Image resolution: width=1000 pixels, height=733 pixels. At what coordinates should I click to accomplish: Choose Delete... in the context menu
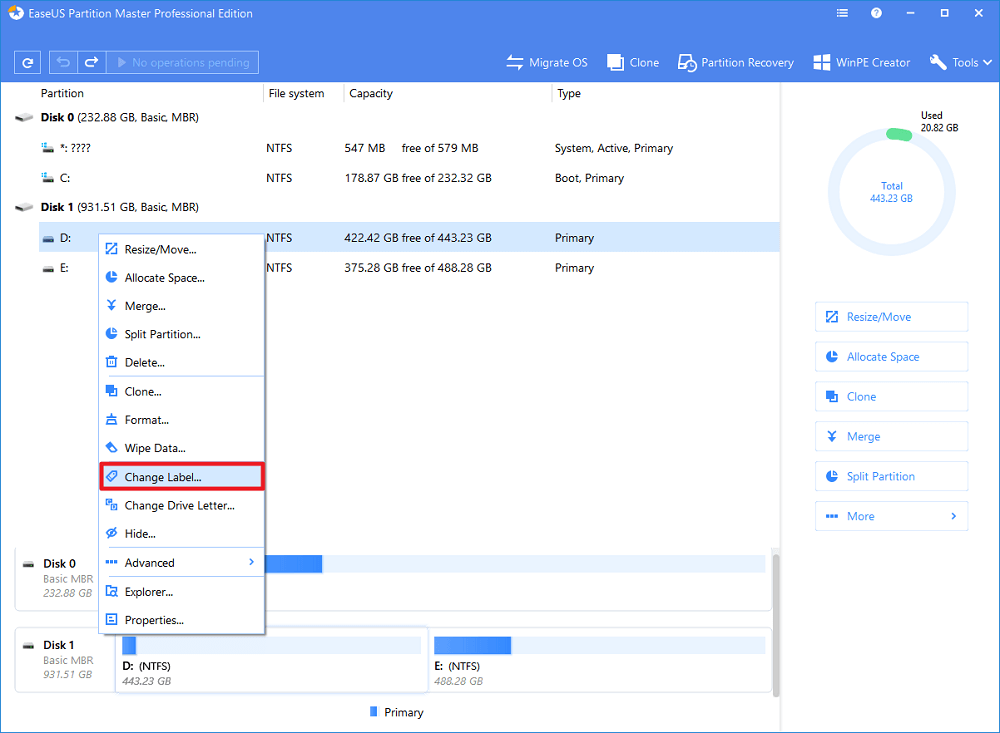(182, 362)
